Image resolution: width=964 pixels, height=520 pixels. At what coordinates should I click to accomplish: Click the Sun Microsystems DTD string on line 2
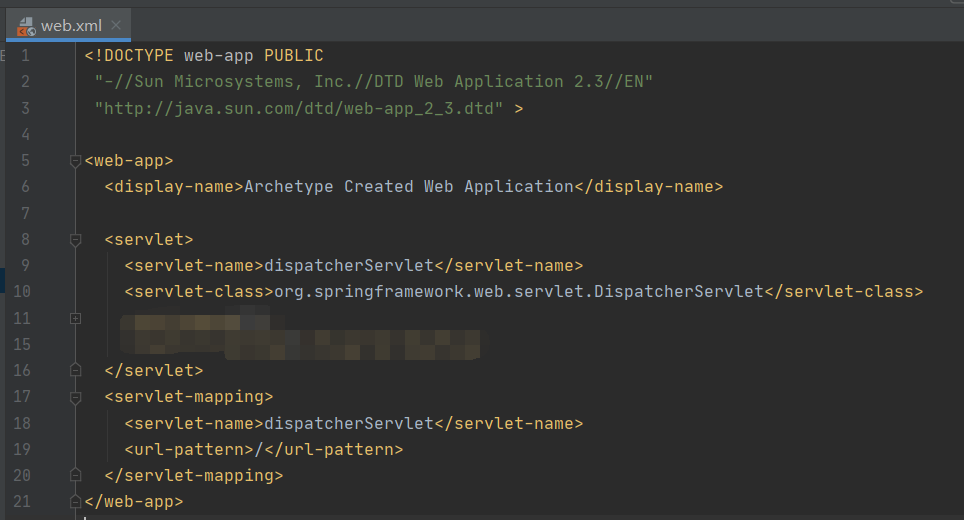[x=373, y=82]
